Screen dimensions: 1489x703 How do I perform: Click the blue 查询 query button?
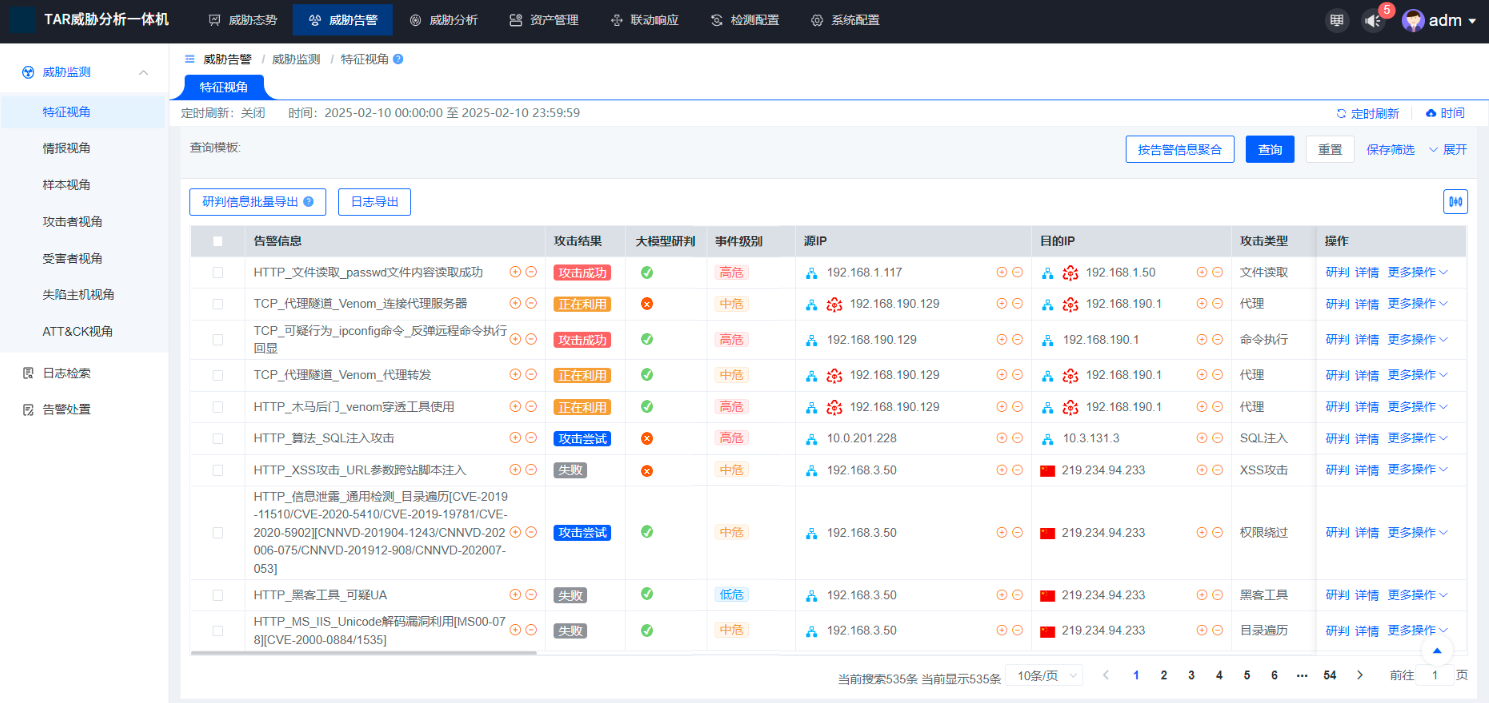click(x=1269, y=148)
